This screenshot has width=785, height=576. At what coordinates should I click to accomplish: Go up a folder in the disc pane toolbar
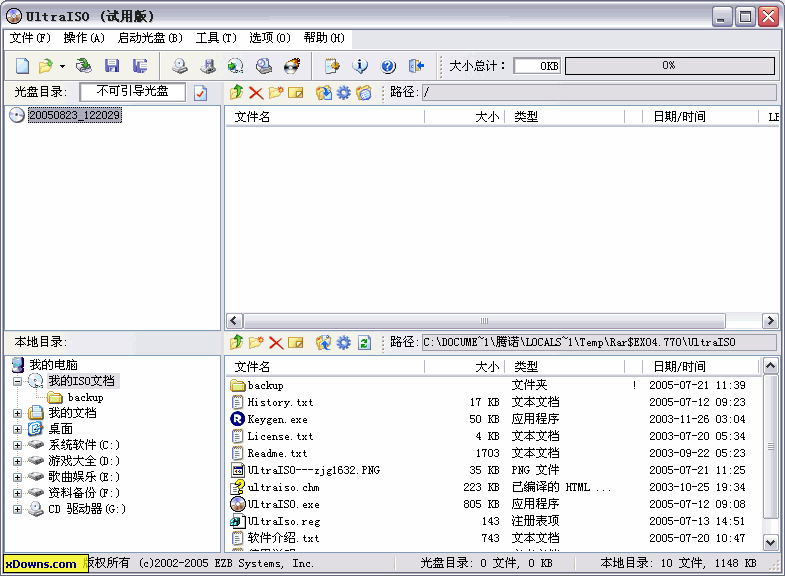237,92
